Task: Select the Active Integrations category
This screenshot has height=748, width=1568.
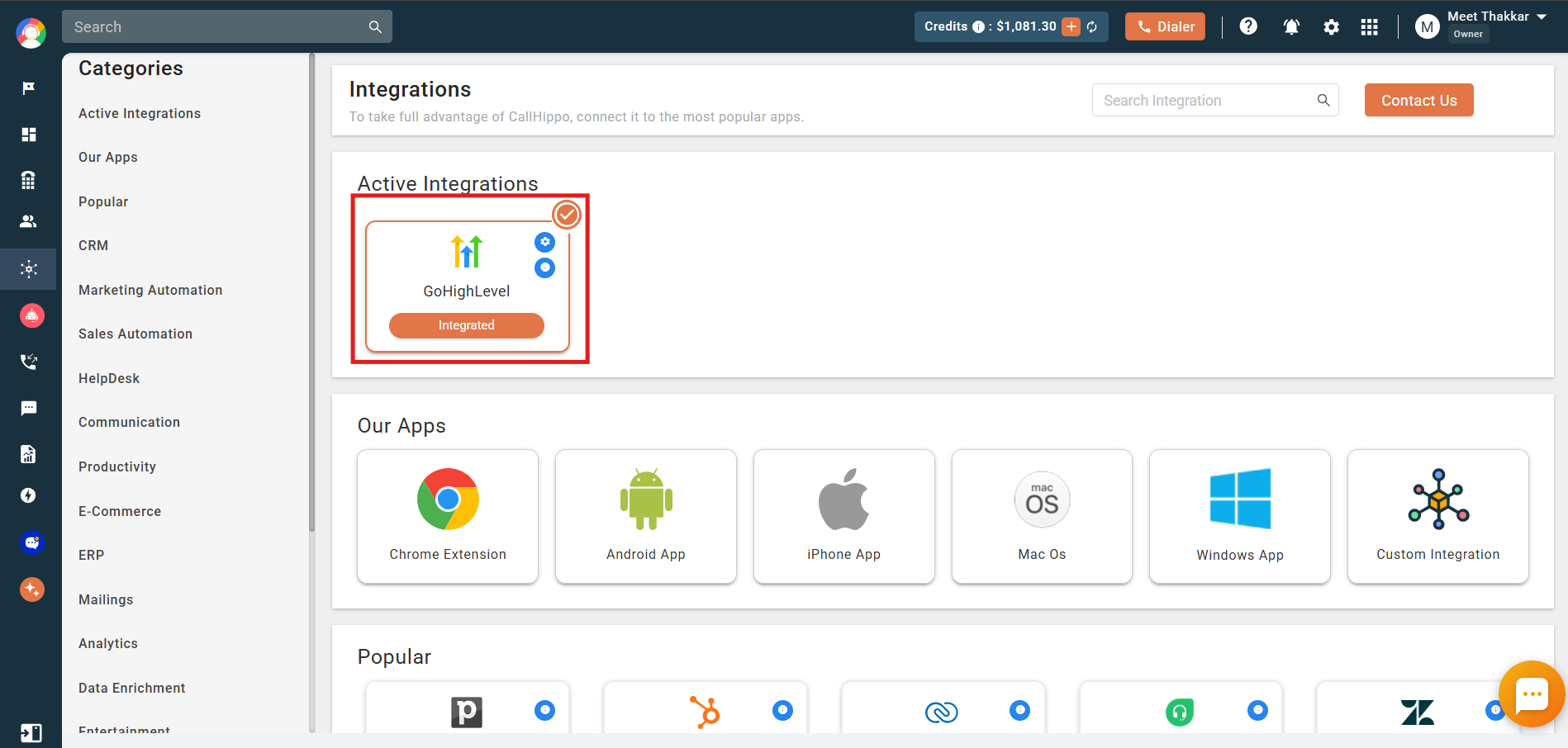Action: point(140,113)
